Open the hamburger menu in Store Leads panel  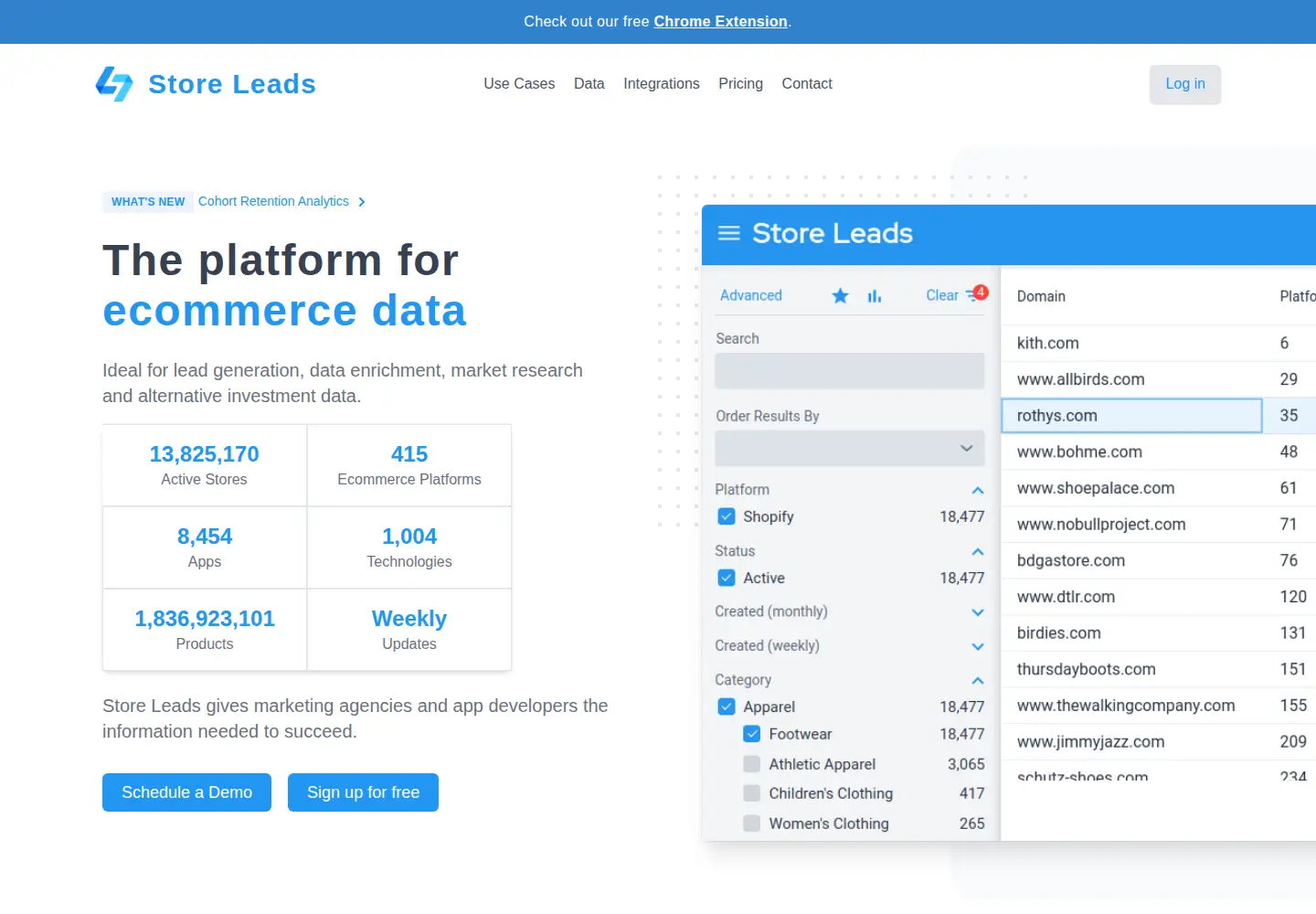(x=729, y=233)
